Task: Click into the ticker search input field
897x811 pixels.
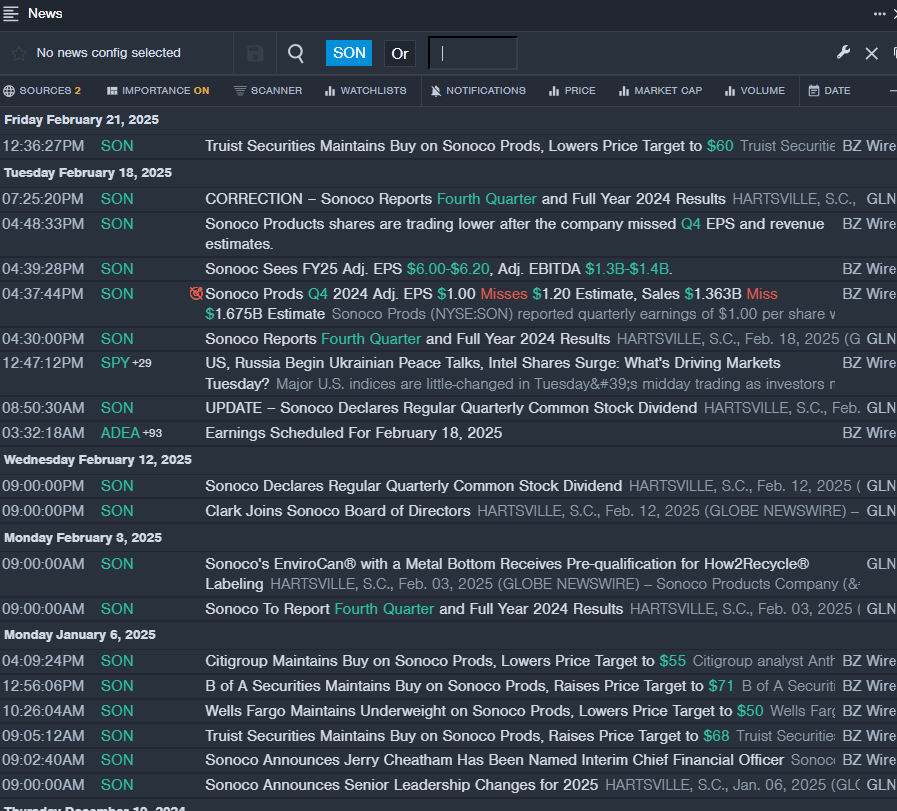Action: (x=473, y=53)
